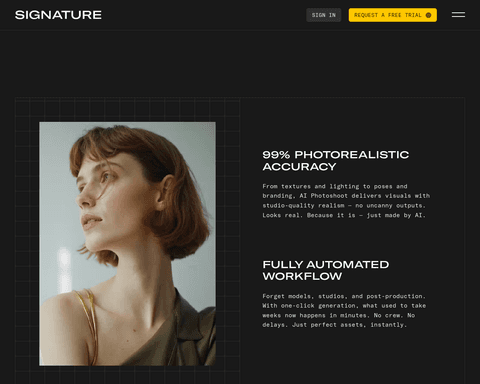Click the paragraph starting 'Forget models, studios'
Screen dimensions: 480x384
tap(344, 310)
